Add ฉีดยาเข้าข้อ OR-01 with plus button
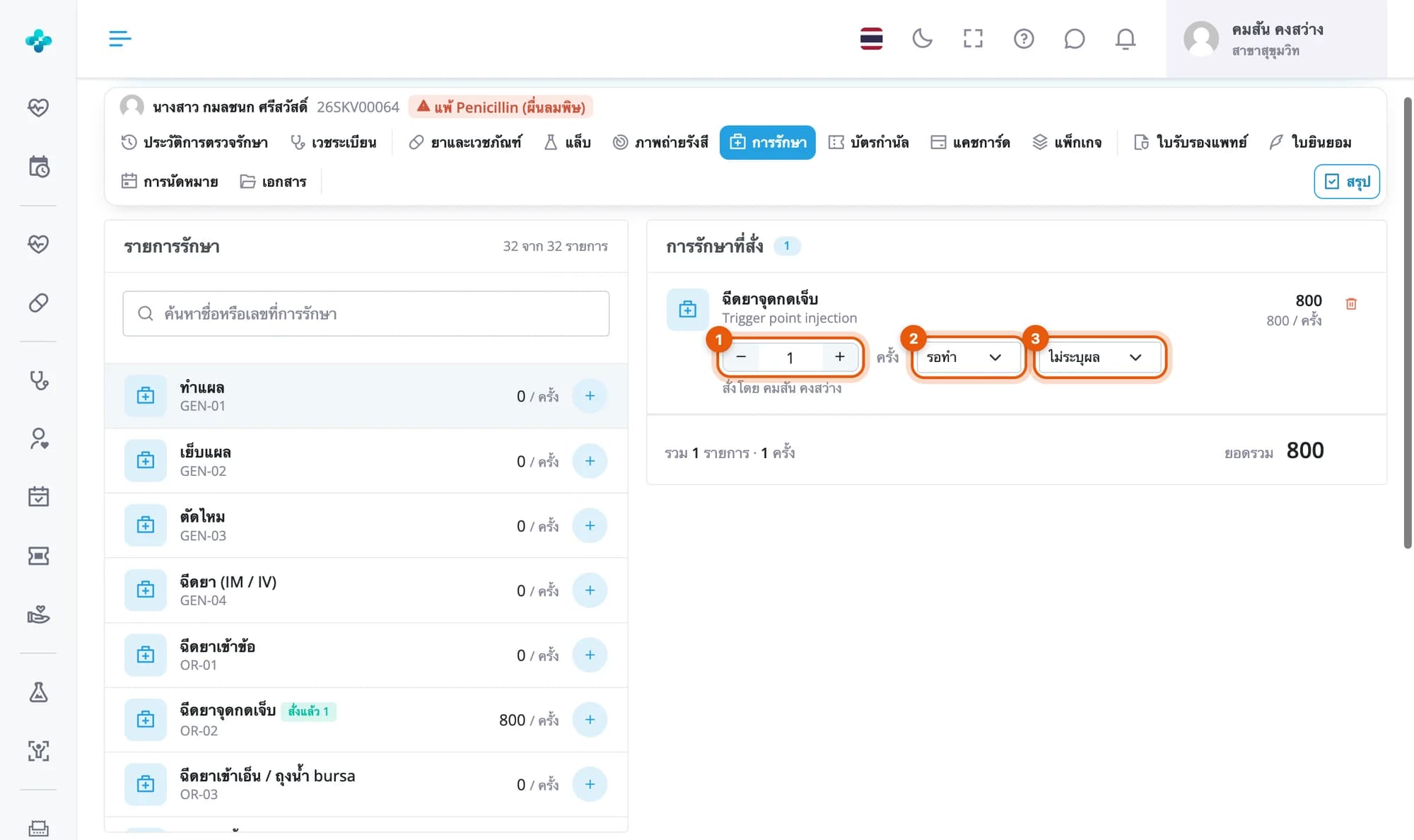 (590, 655)
